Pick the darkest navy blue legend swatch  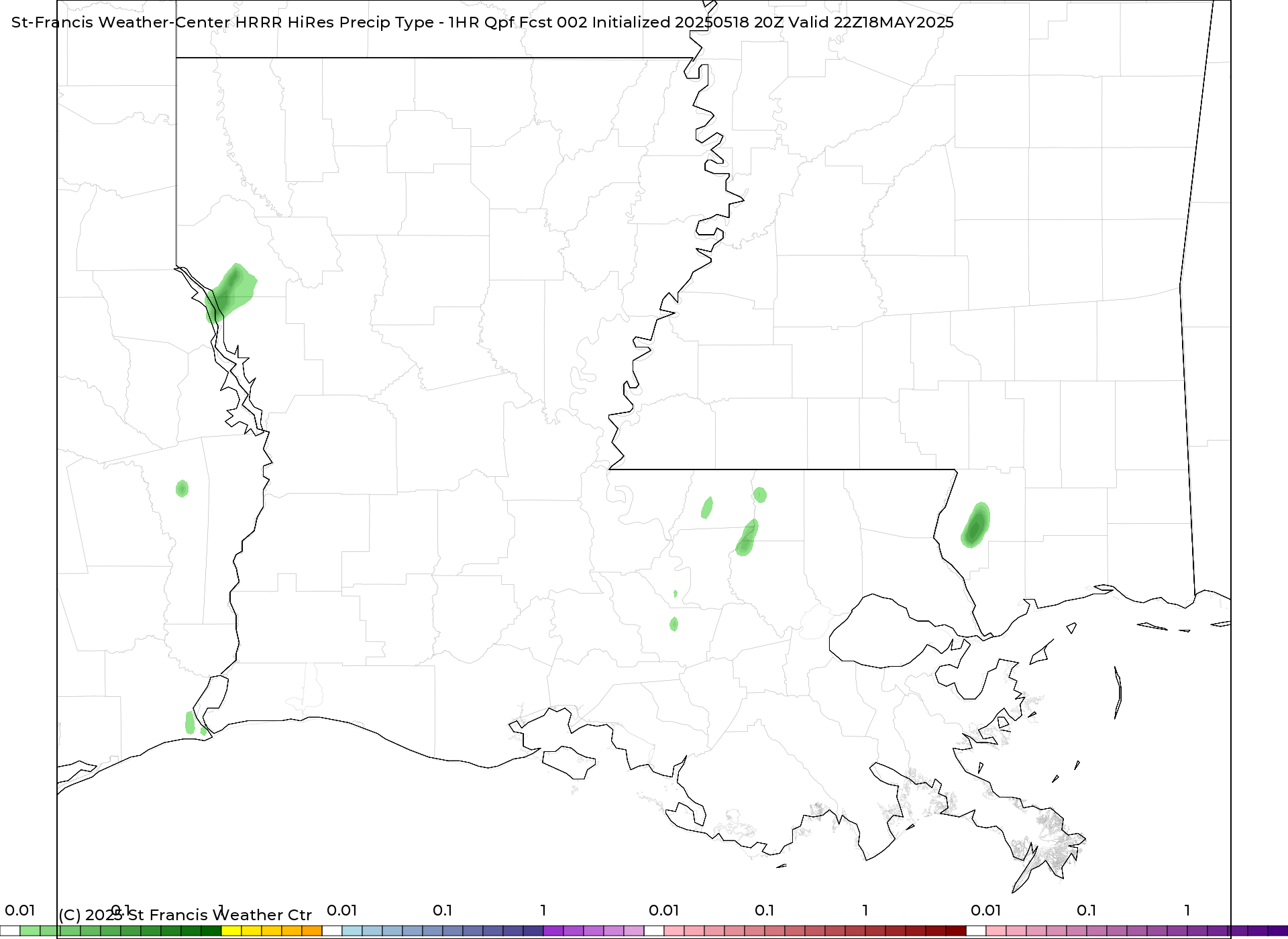(x=533, y=931)
